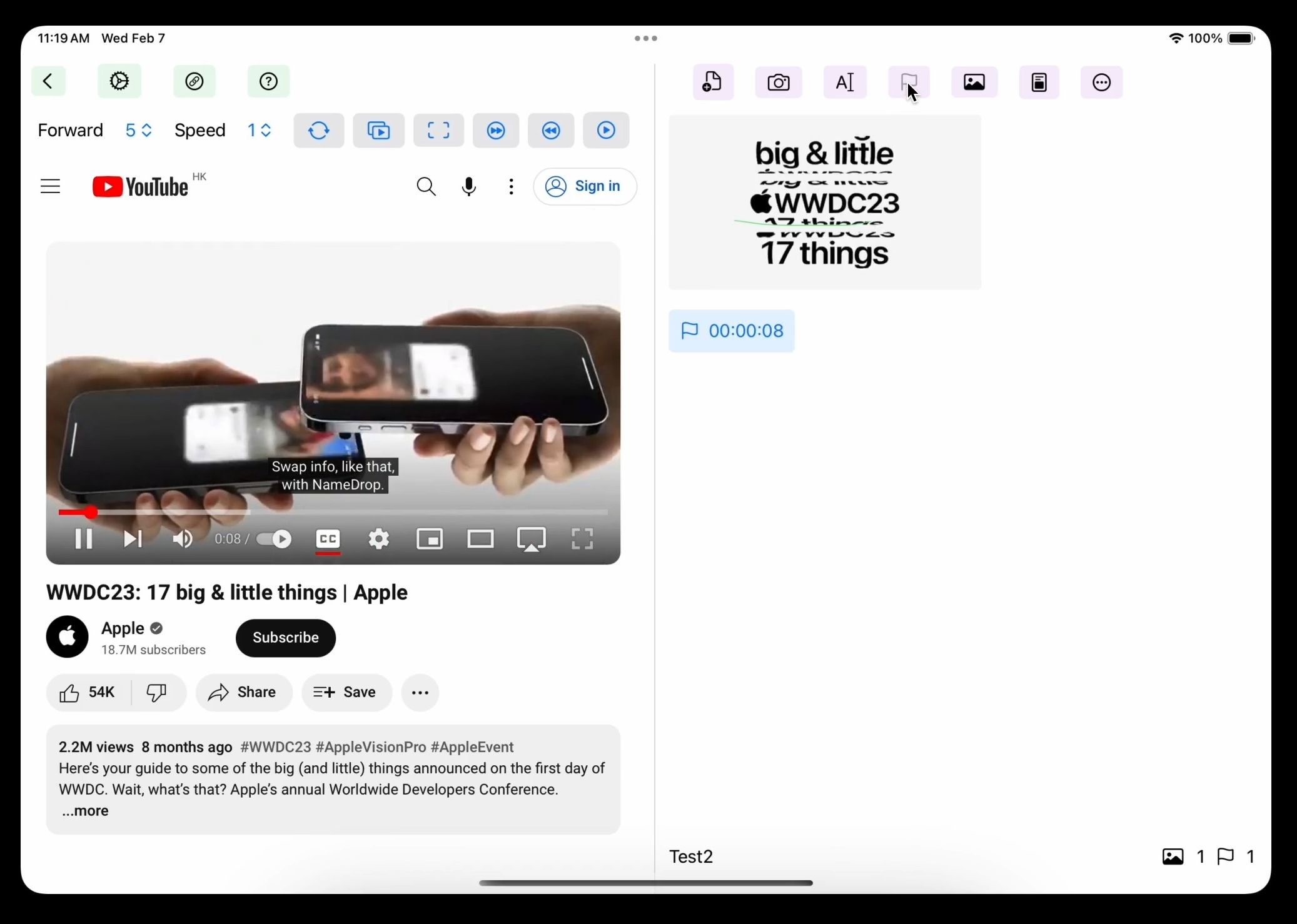The width and height of the screenshot is (1297, 924).
Task: Click the blue circular play button in toolbar
Action: (x=606, y=131)
